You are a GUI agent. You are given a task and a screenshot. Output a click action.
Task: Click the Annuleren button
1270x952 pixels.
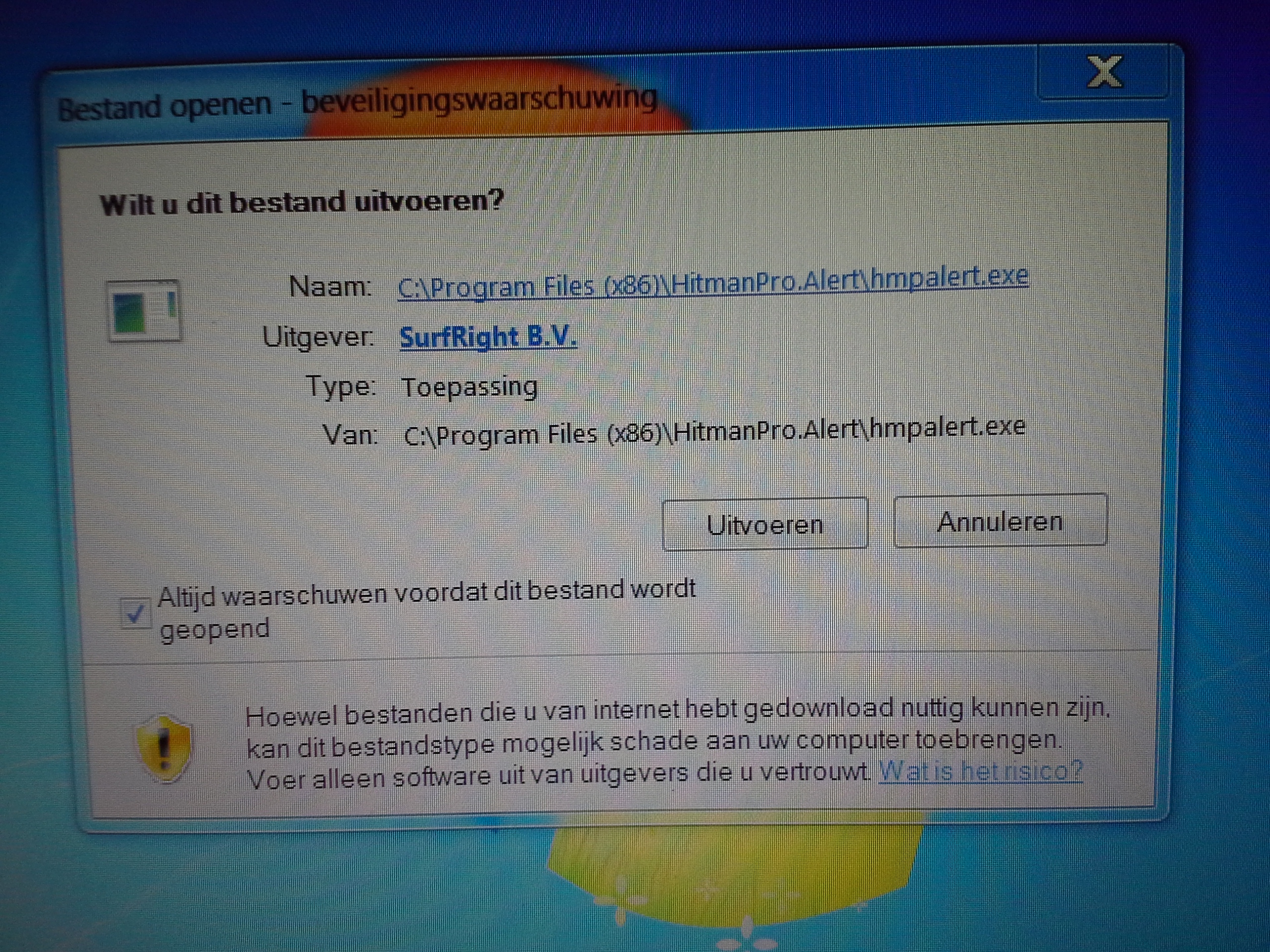[1000, 521]
